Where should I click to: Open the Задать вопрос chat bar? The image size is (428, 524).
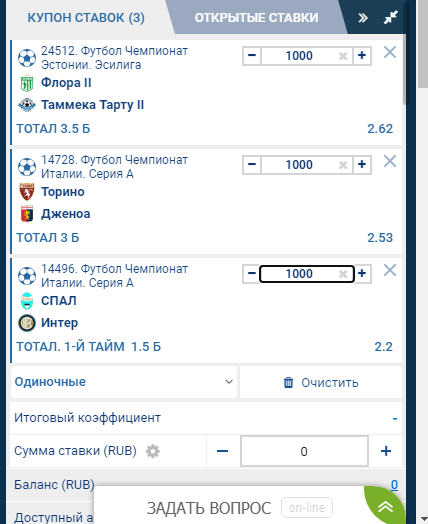tap(209, 508)
